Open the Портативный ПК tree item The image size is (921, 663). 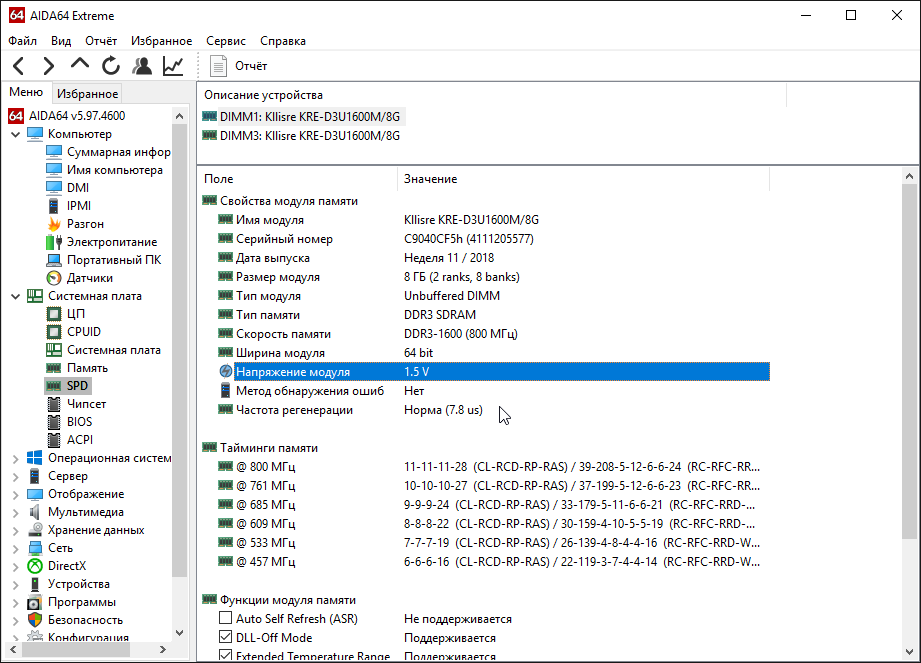[x=113, y=260]
